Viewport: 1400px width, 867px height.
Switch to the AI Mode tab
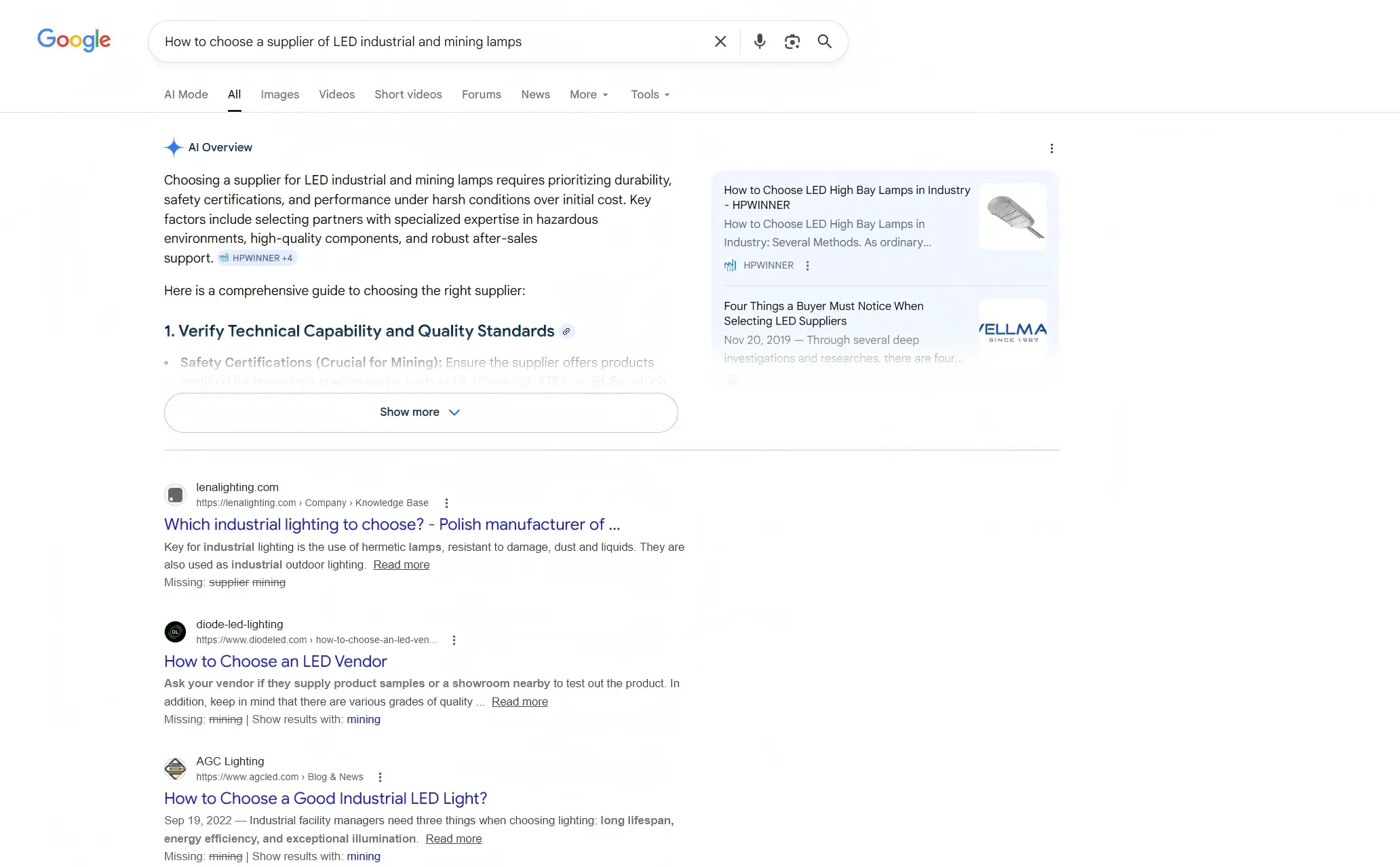tap(186, 94)
